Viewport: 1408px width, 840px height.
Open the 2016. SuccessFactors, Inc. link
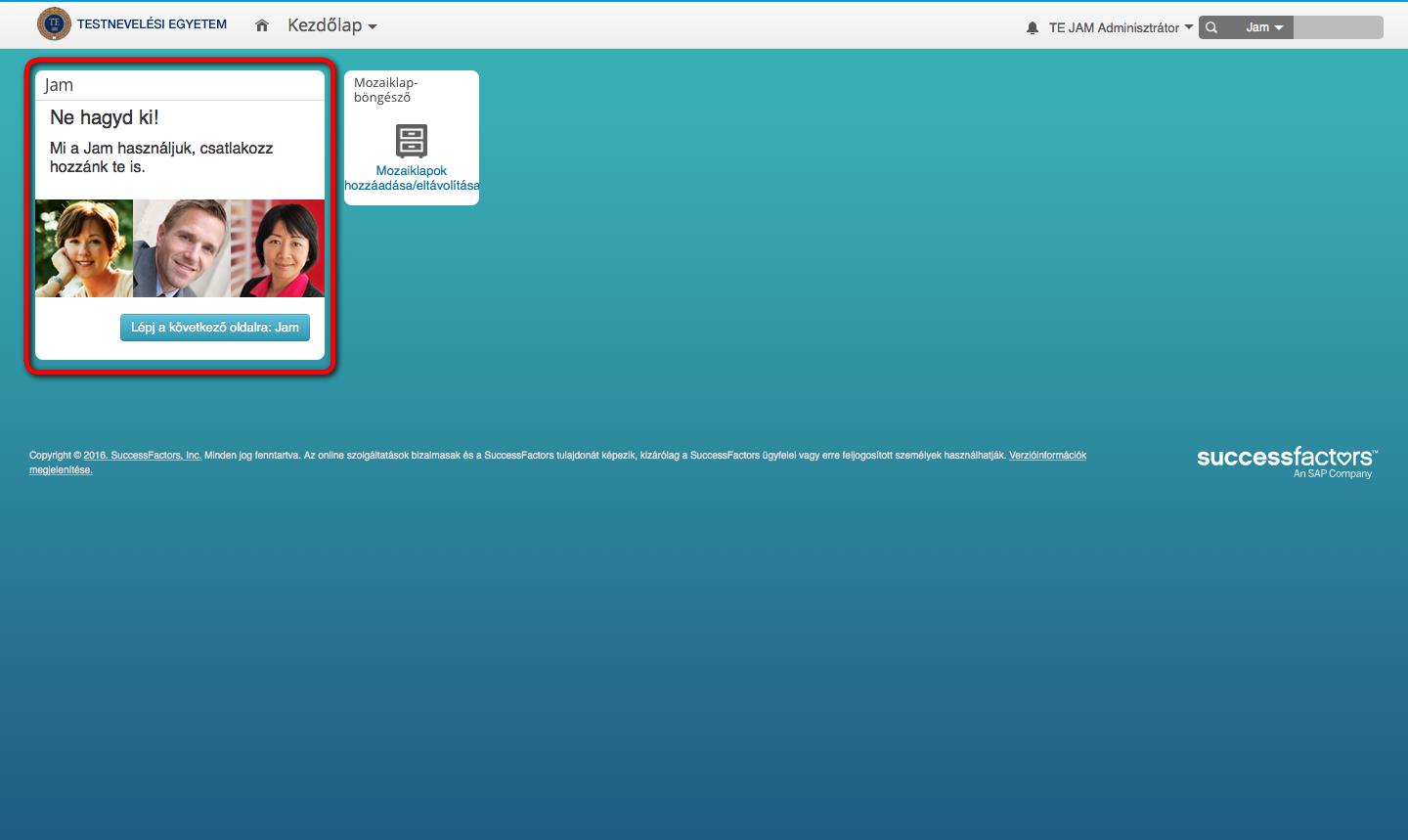click(143, 456)
